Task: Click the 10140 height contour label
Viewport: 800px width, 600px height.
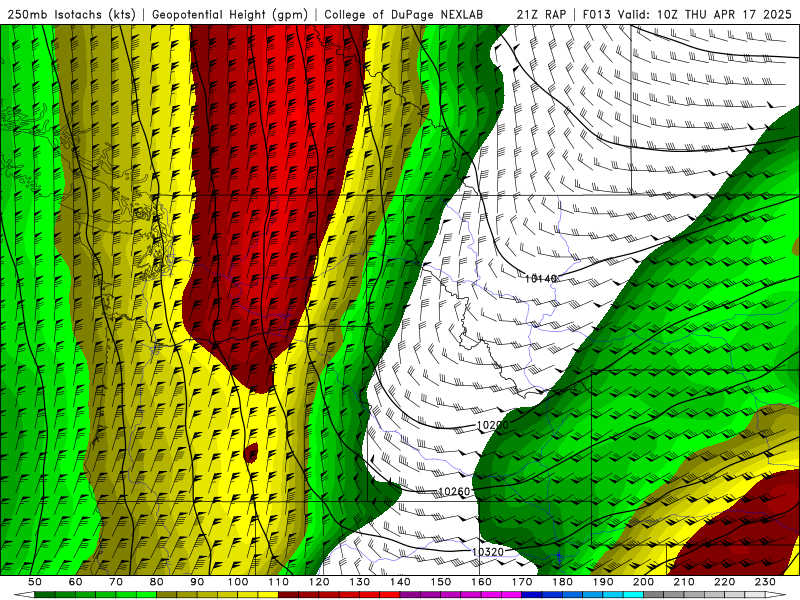Action: (x=541, y=279)
